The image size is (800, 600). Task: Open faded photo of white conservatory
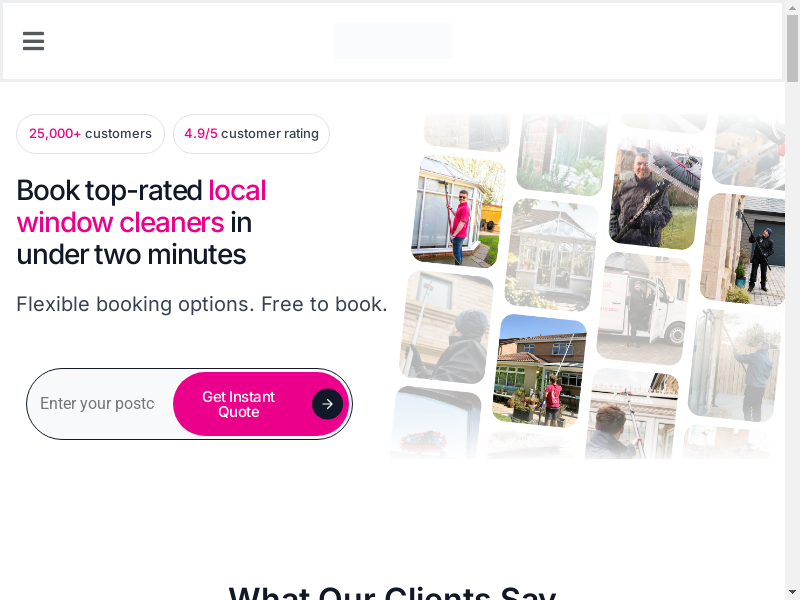pos(552,255)
